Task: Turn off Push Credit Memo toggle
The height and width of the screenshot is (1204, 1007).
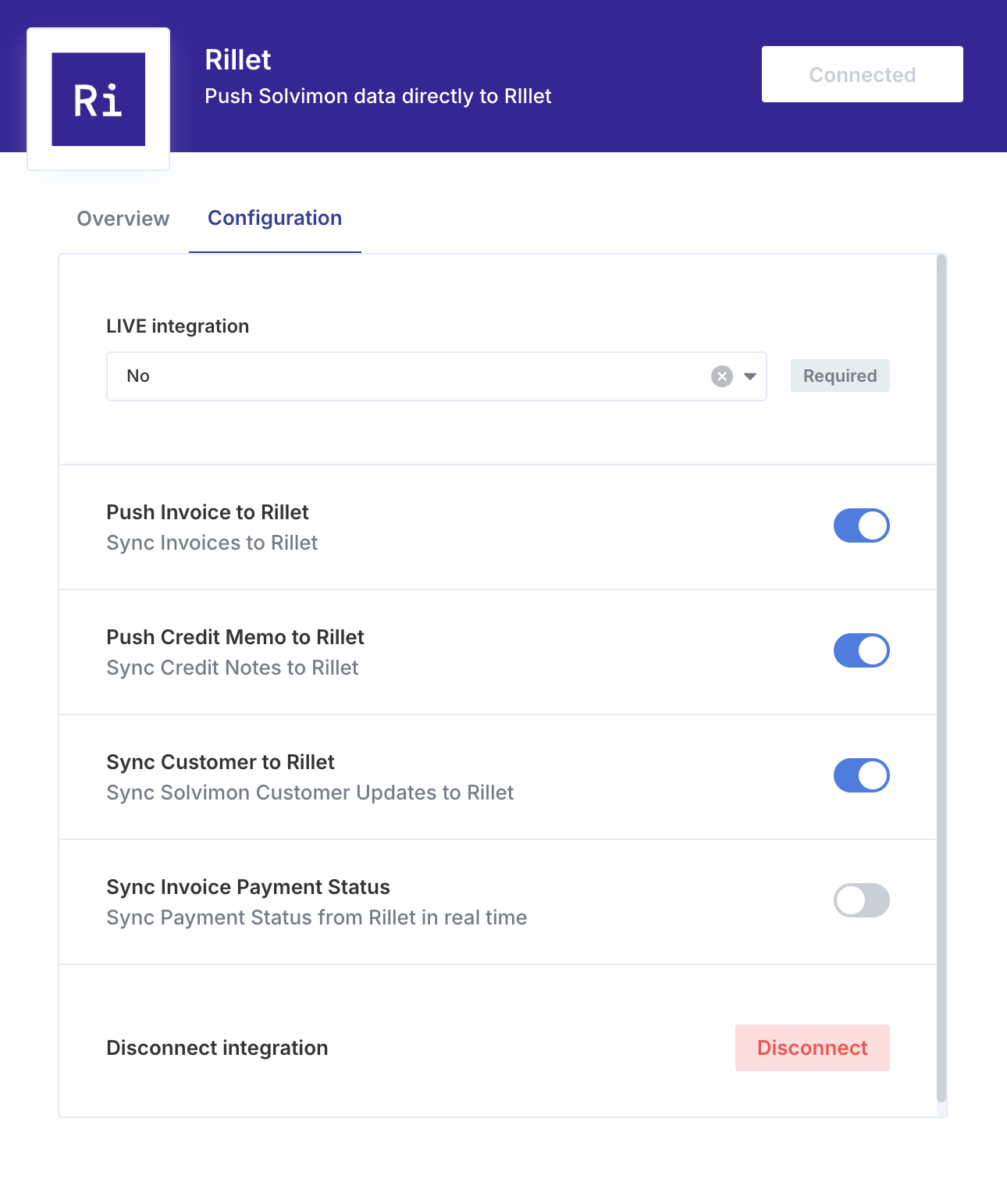Action: pos(862,650)
